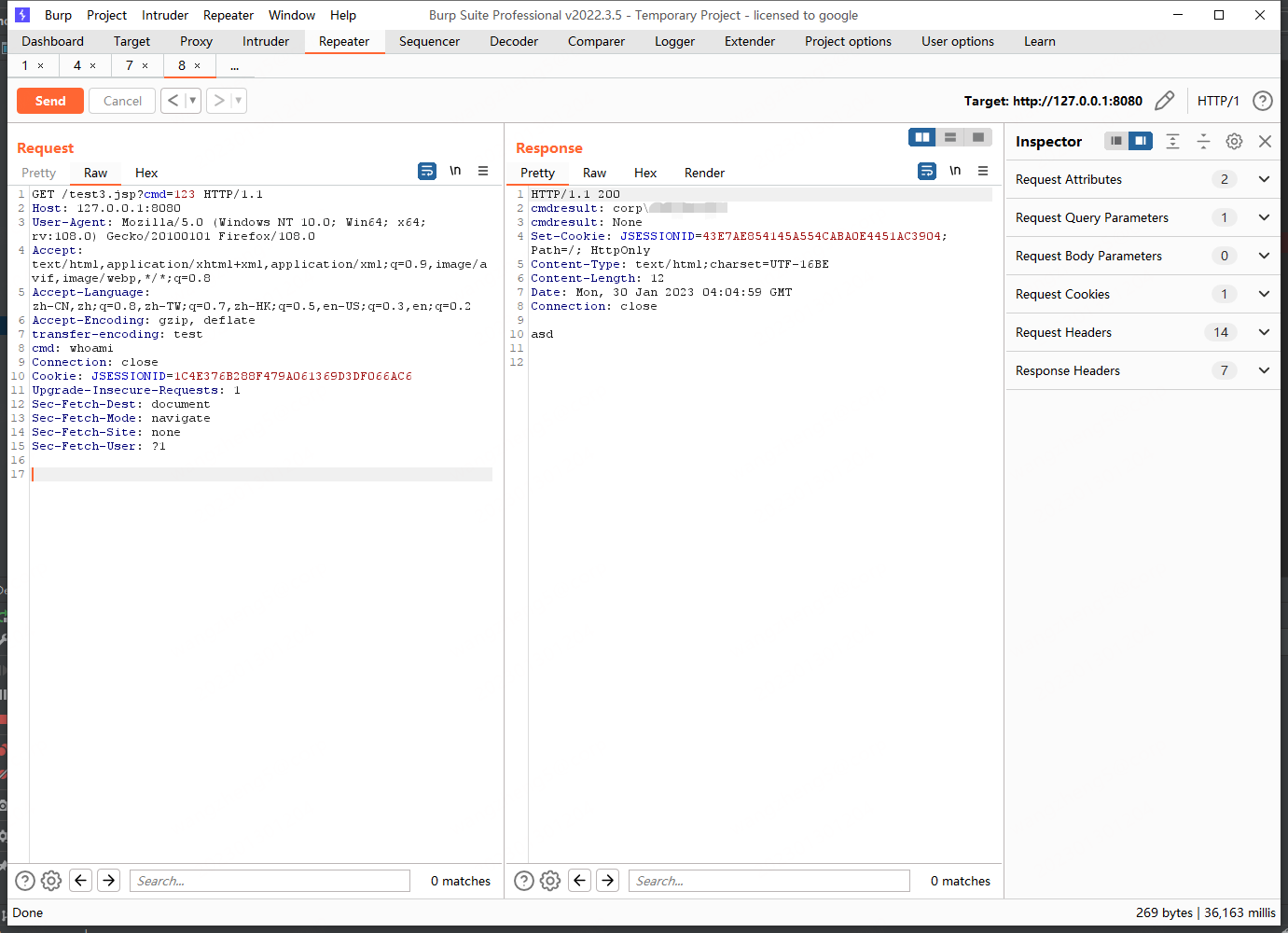Toggle word wrap icon in Request panel
This screenshot has width=1288, height=933.
427,171
